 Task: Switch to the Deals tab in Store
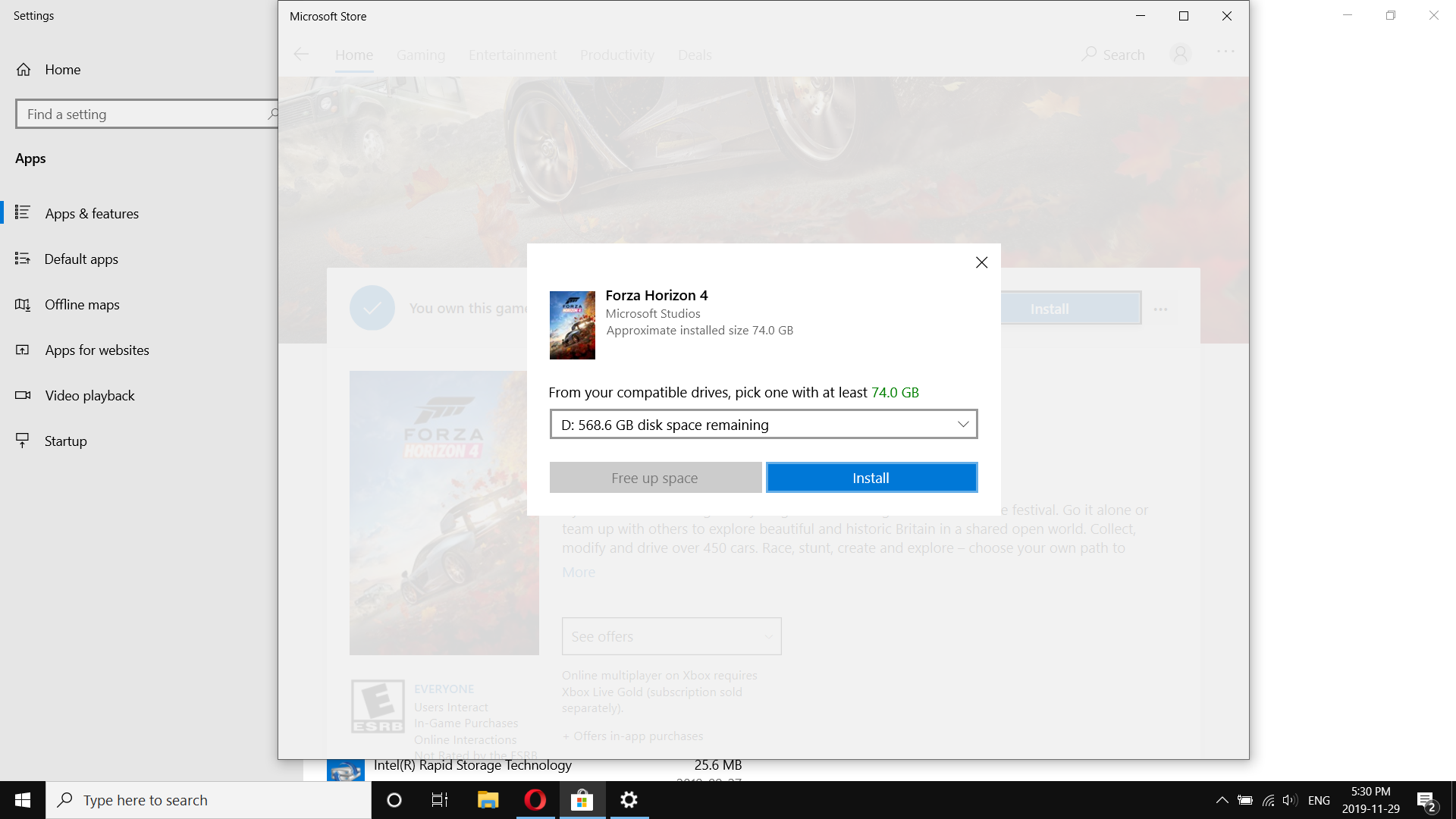click(x=695, y=55)
